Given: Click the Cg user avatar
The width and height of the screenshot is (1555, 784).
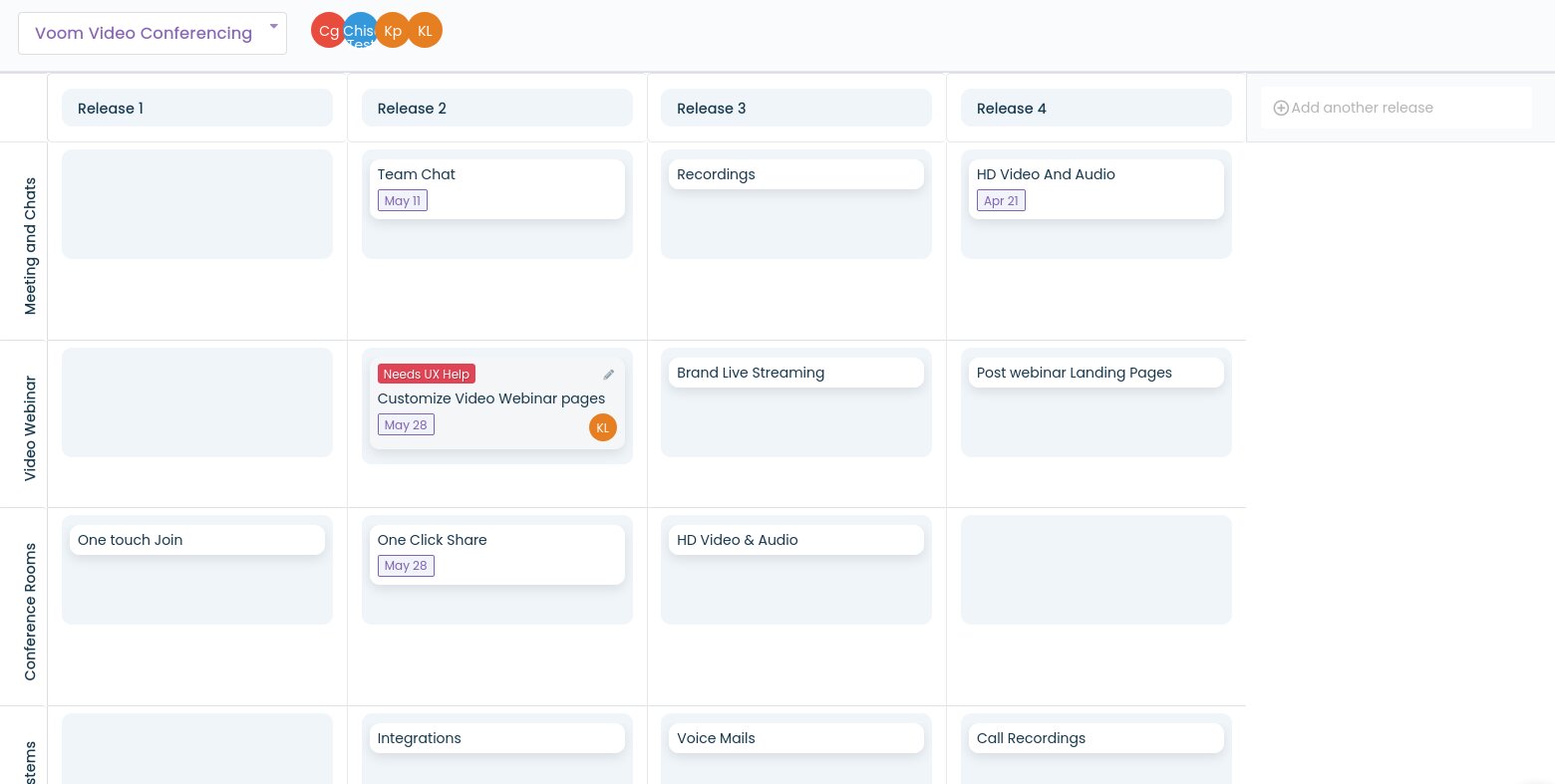Looking at the screenshot, I should click(325, 31).
